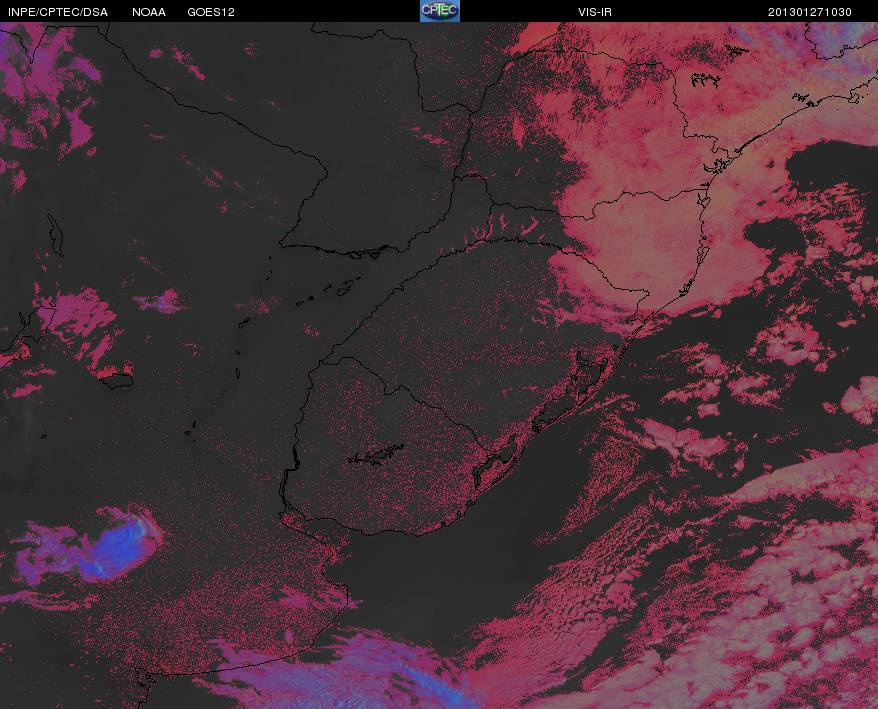The width and height of the screenshot is (878, 709).
Task: Click the Lagoa dos Patos lagoon outline
Action: click(x=574, y=390)
